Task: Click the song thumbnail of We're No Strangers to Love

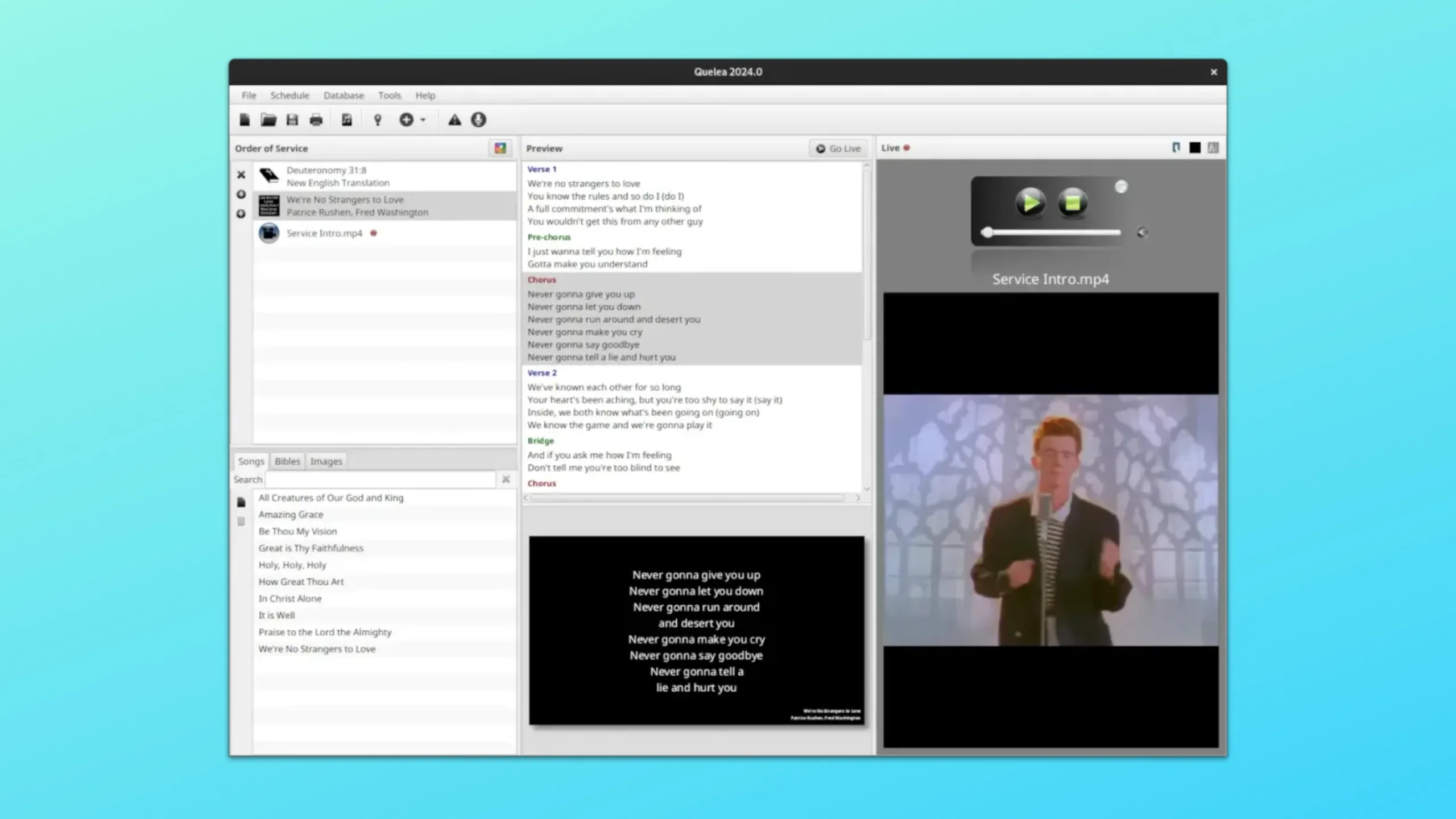Action: pyautogui.click(x=269, y=205)
